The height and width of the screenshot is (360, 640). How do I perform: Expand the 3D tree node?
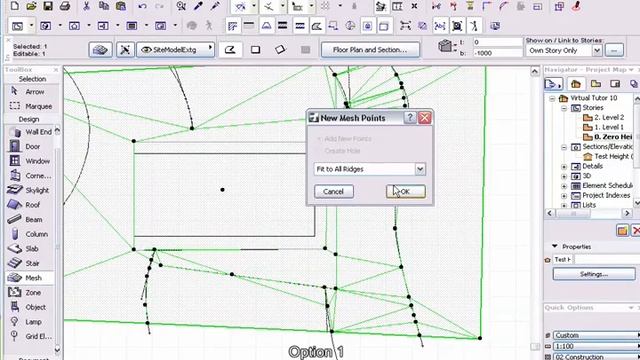pos(564,176)
